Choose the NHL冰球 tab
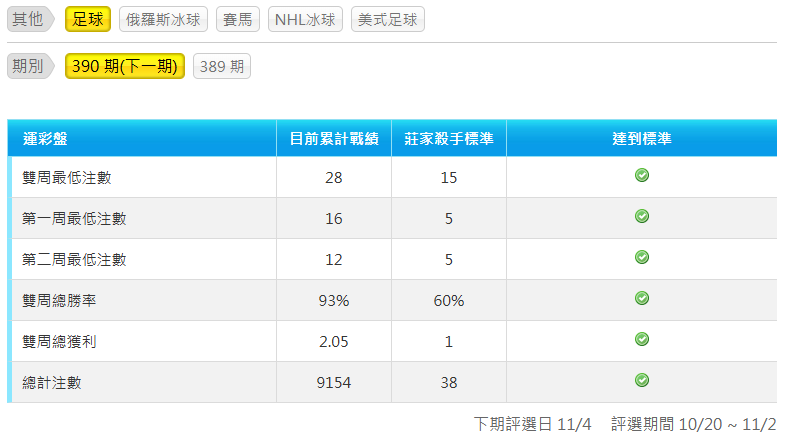The width and height of the screenshot is (791, 446). (305, 19)
